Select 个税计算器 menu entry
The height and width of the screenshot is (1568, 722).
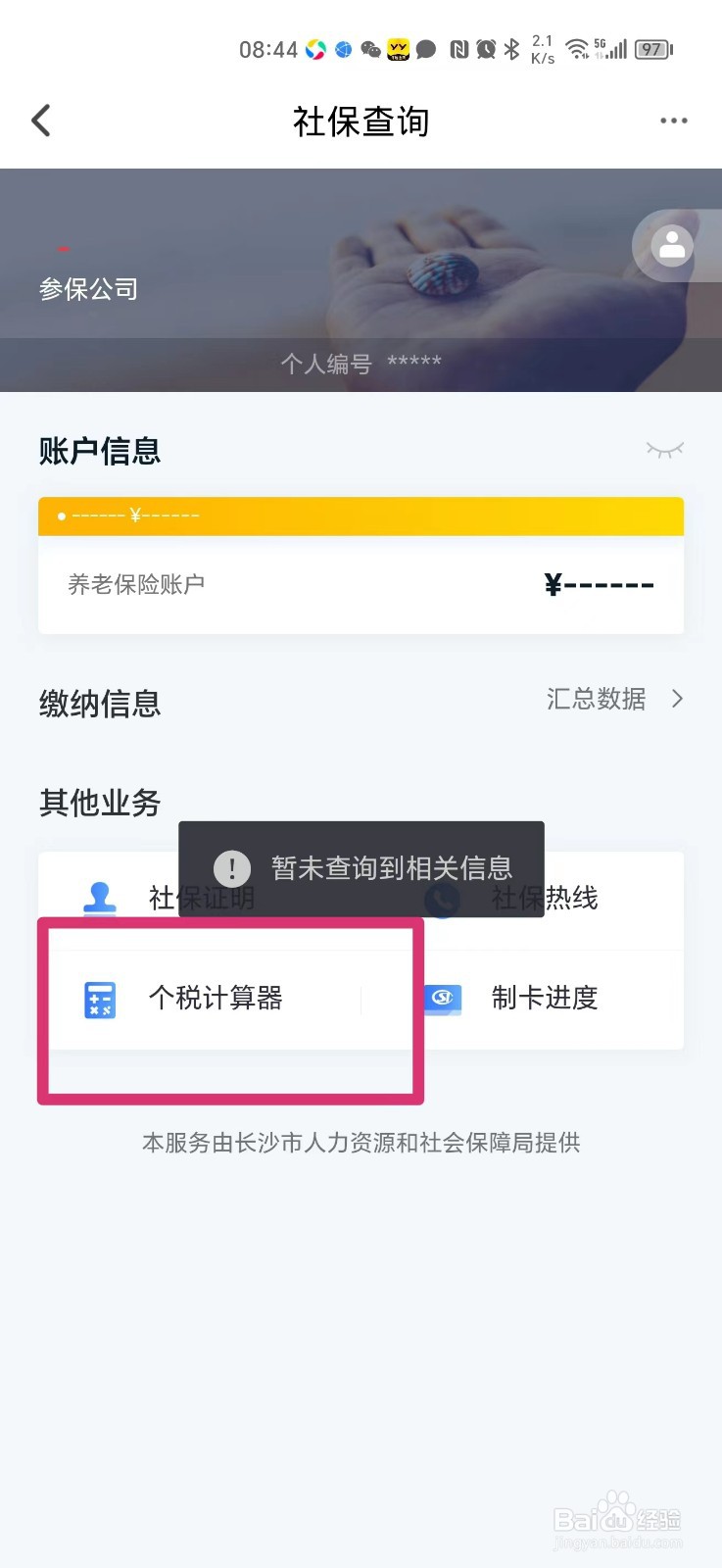216,999
